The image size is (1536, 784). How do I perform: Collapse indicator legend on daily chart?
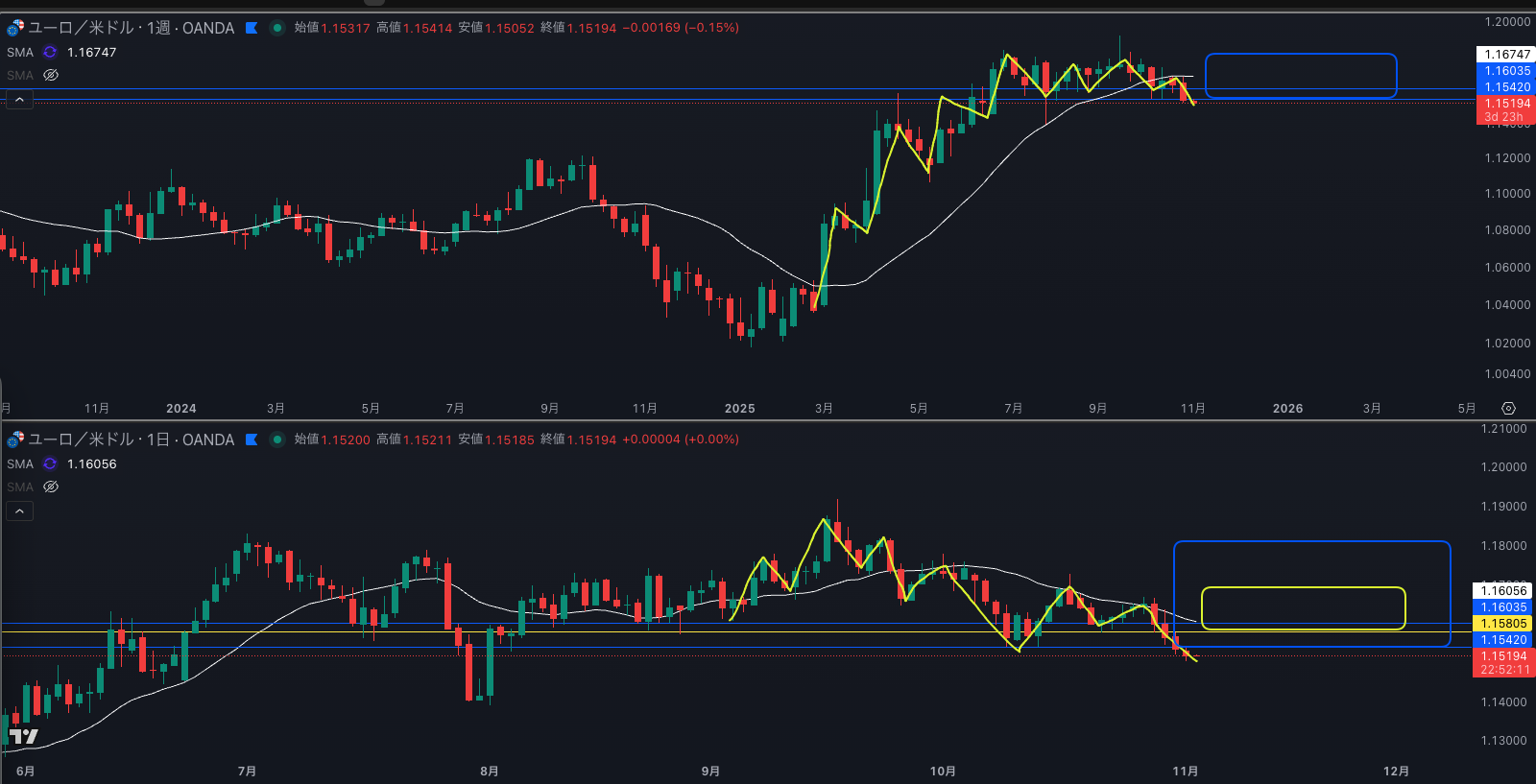pyautogui.click(x=19, y=511)
